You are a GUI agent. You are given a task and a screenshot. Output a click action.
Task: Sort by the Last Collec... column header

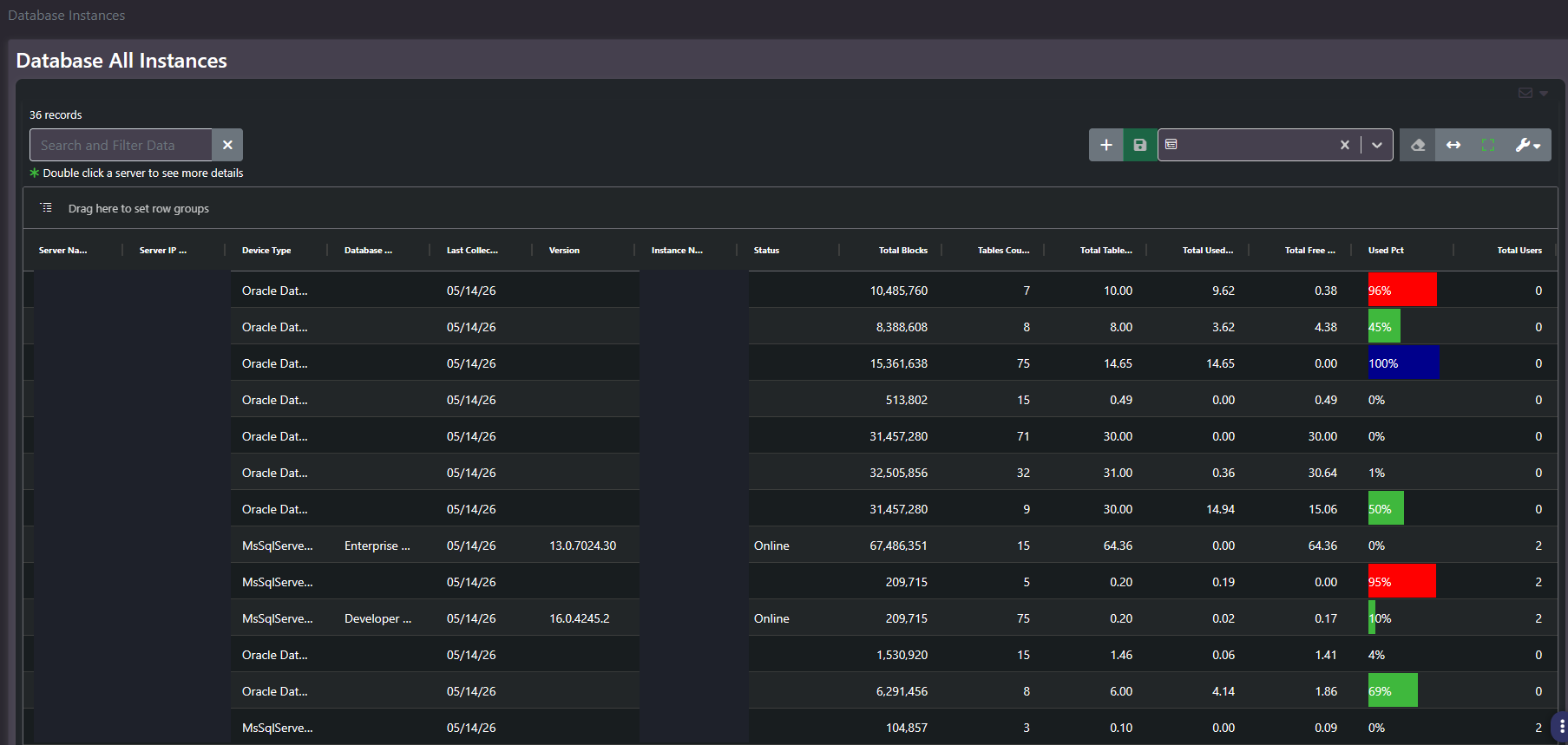tap(472, 250)
